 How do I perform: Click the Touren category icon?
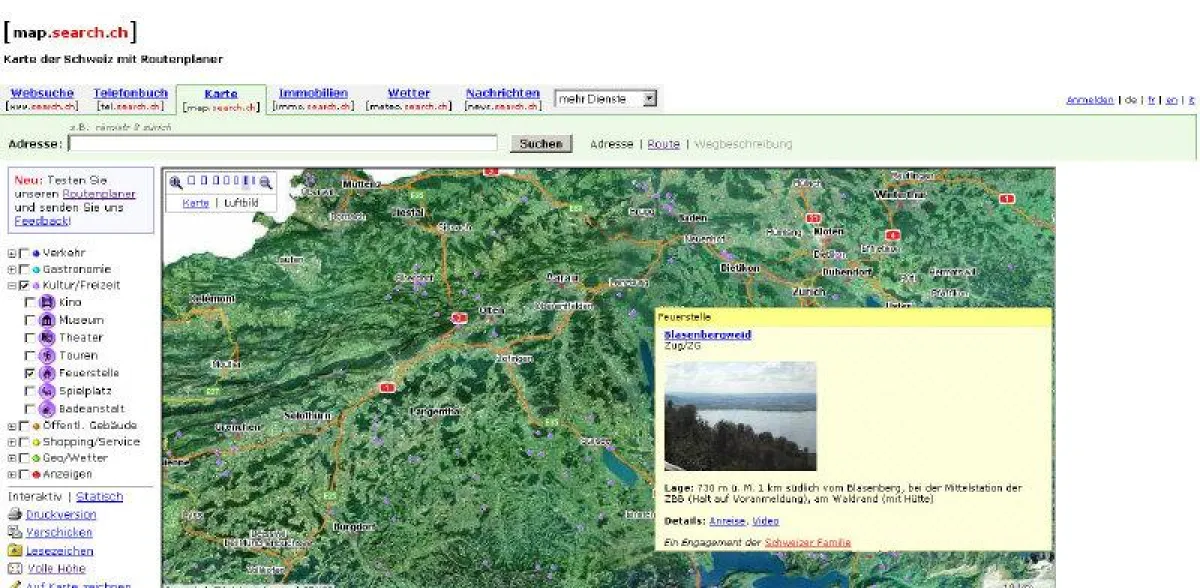tap(46, 355)
